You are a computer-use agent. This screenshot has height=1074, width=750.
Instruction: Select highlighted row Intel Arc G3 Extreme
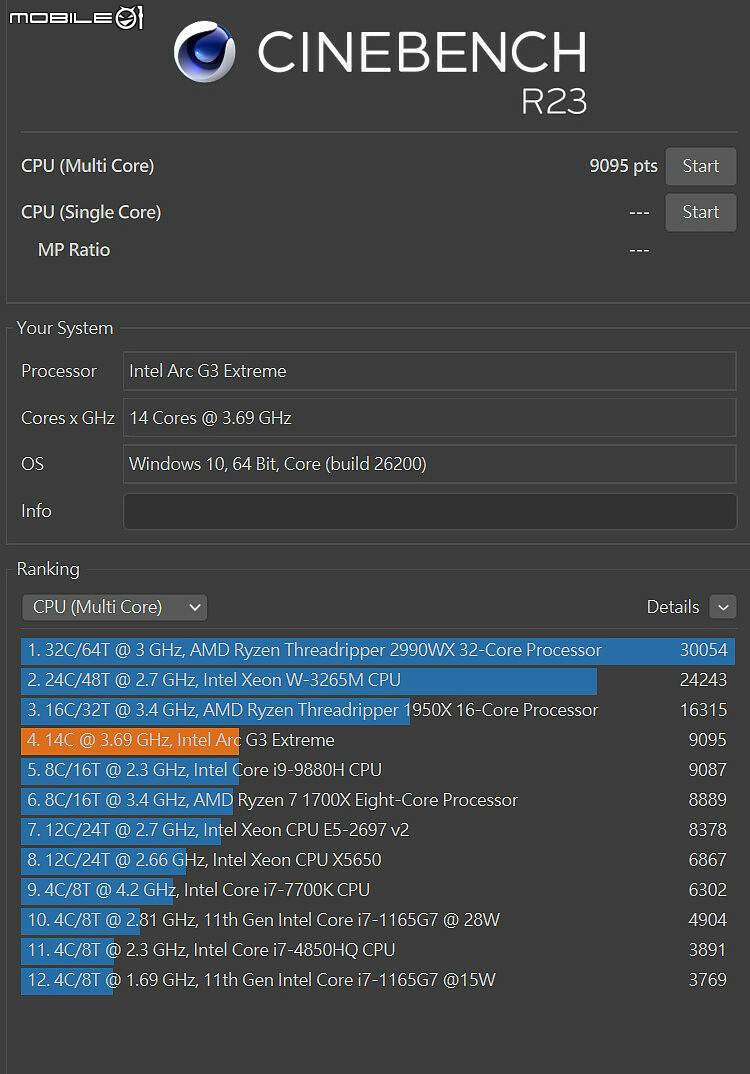tap(378, 740)
